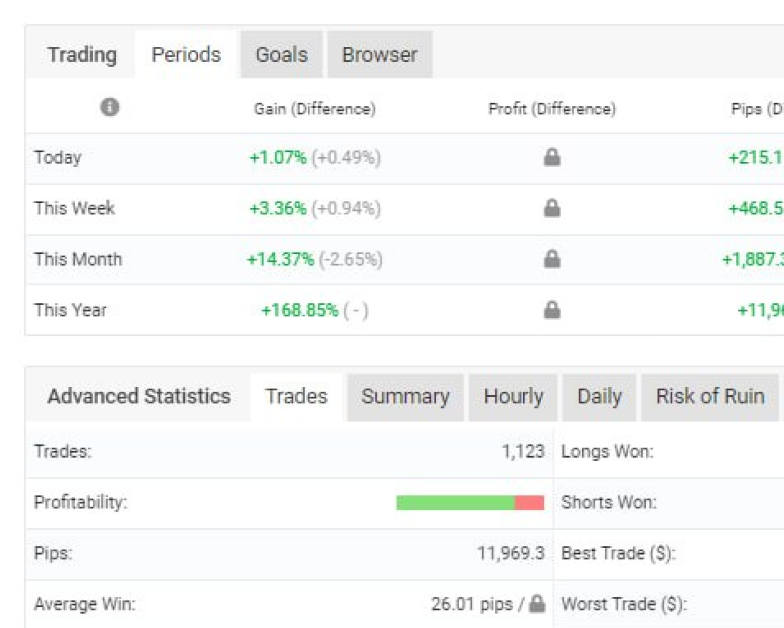This screenshot has height=628, width=784.
Task: Open the Risk of Ruin tab
Action: pyautogui.click(x=709, y=397)
